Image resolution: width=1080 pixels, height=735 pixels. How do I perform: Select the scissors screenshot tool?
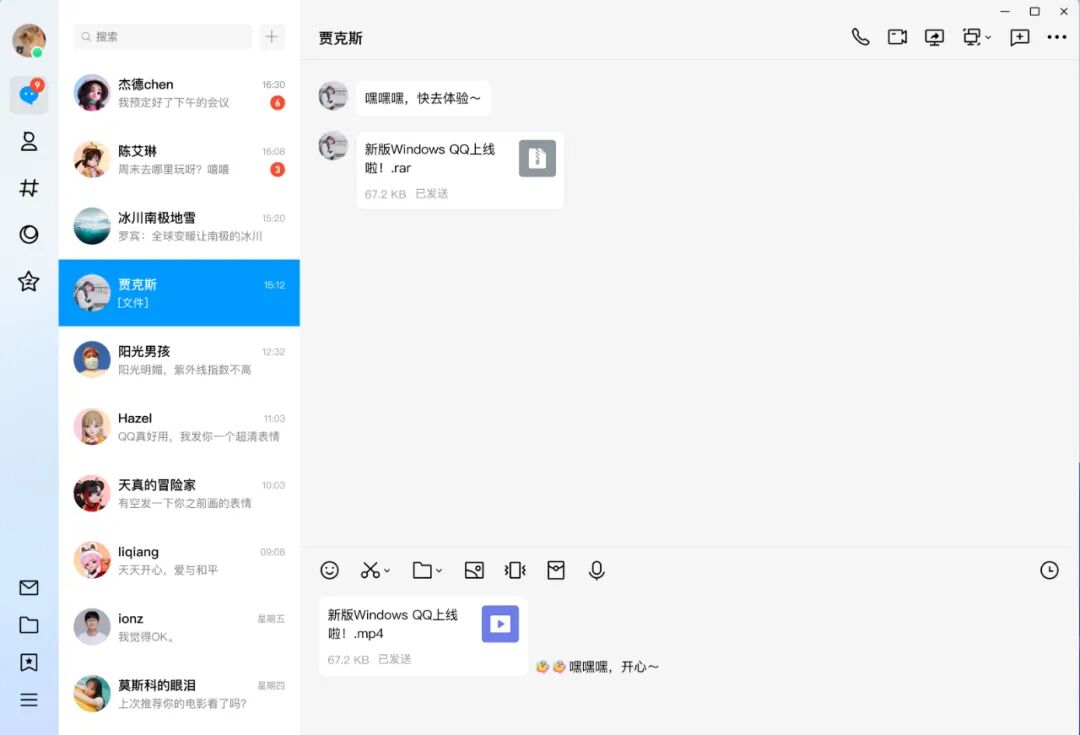[370, 570]
